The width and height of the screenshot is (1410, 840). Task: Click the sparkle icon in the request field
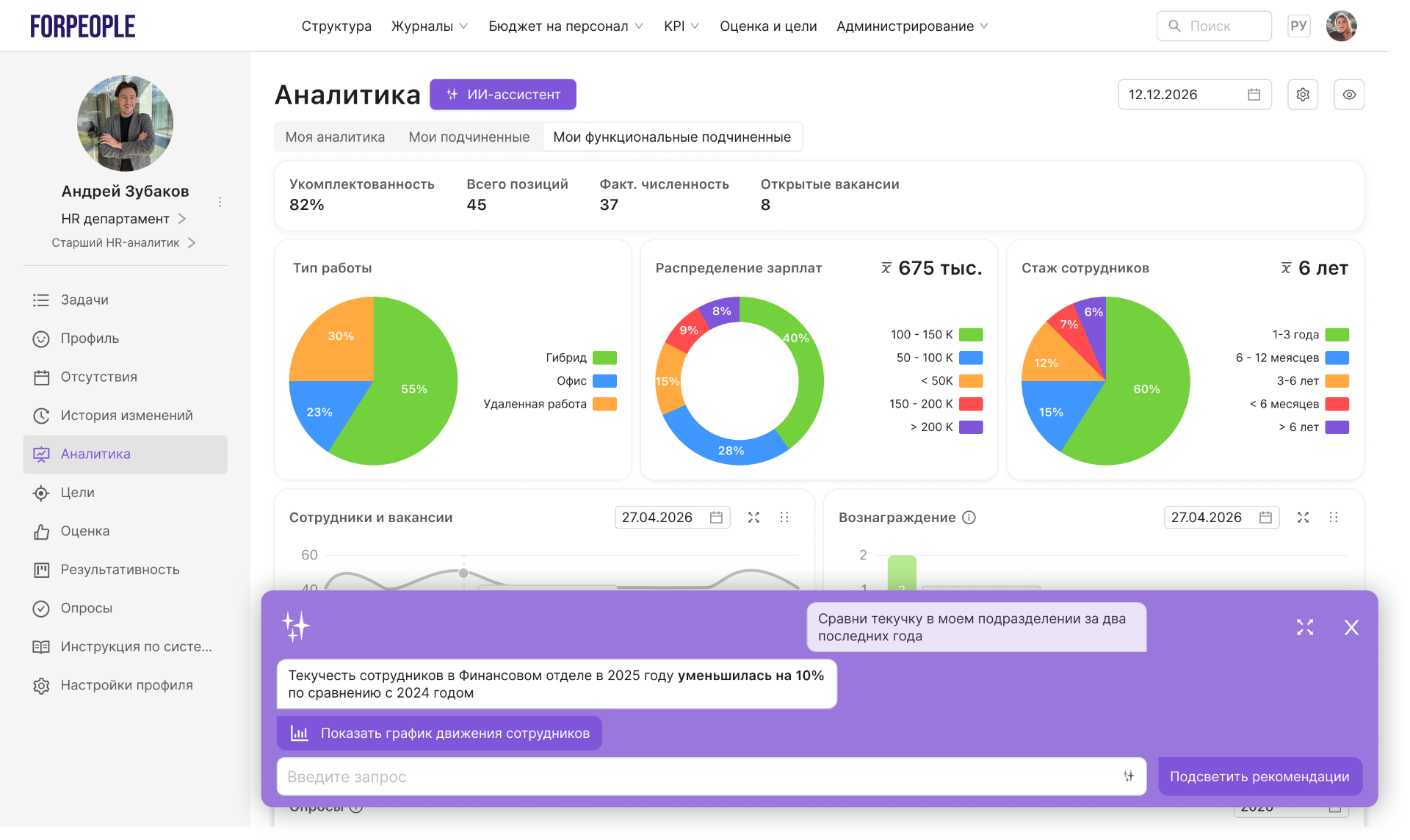coord(1129,776)
